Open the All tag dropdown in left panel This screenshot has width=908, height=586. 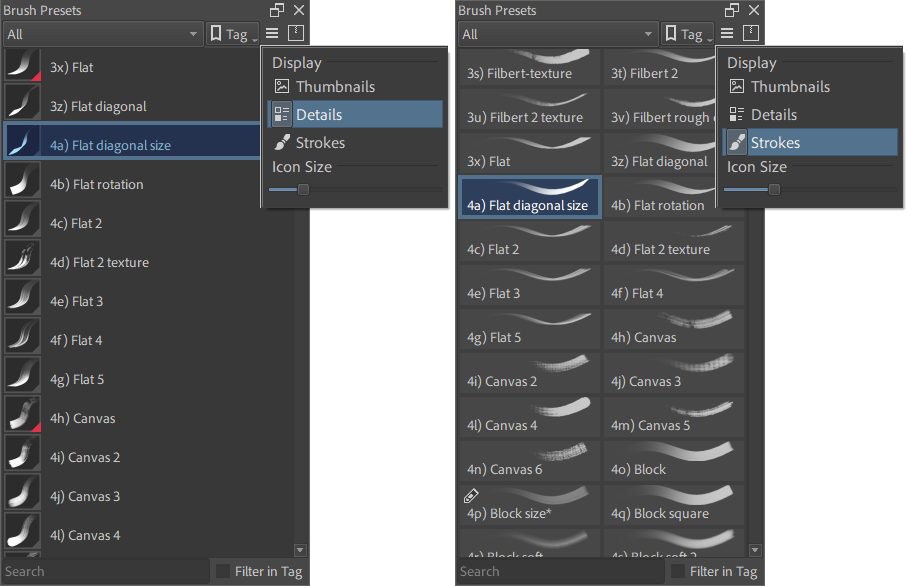103,34
